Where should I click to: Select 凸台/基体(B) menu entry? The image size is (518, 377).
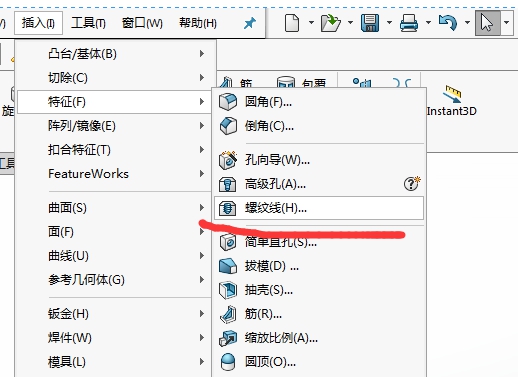(114, 54)
